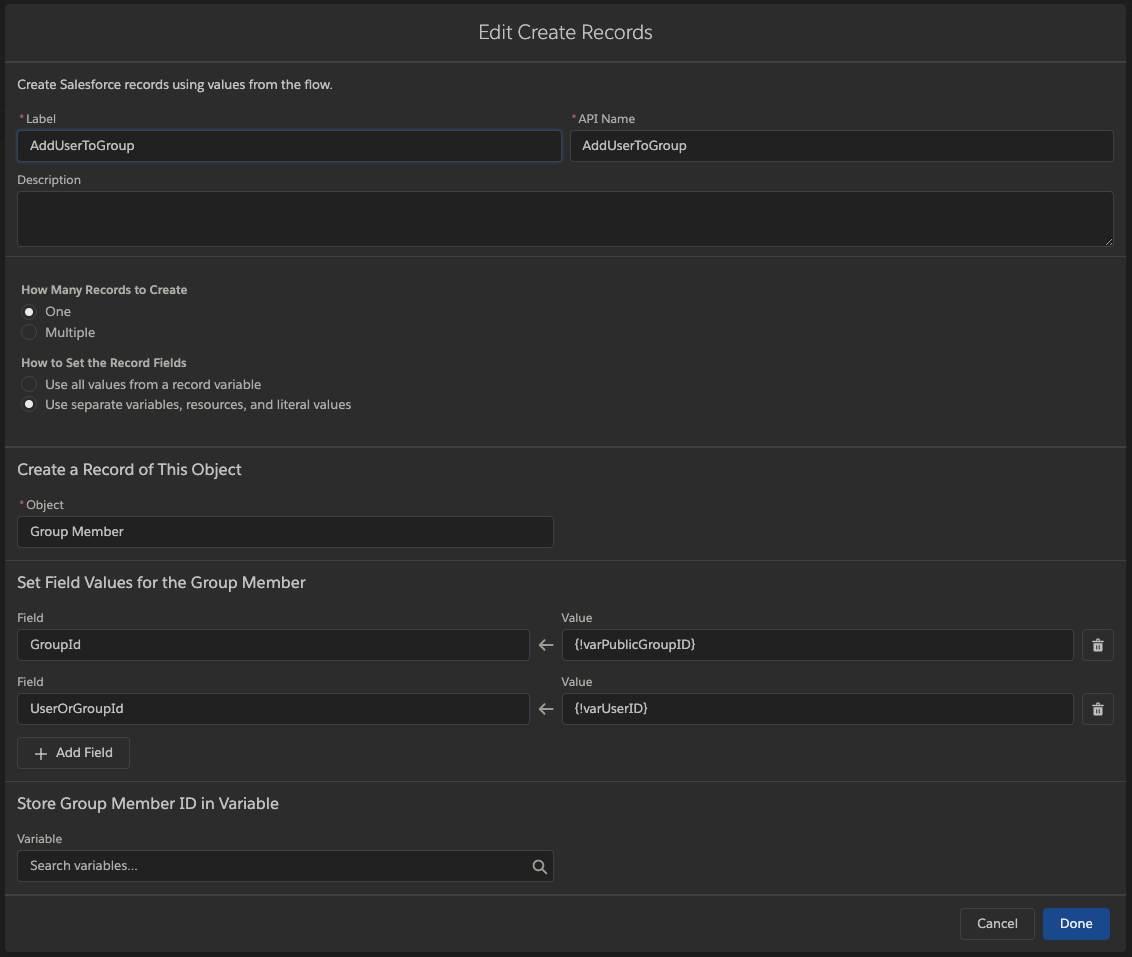1132x957 pixels.
Task: Open the GroupId field picker
Action: pos(273,645)
